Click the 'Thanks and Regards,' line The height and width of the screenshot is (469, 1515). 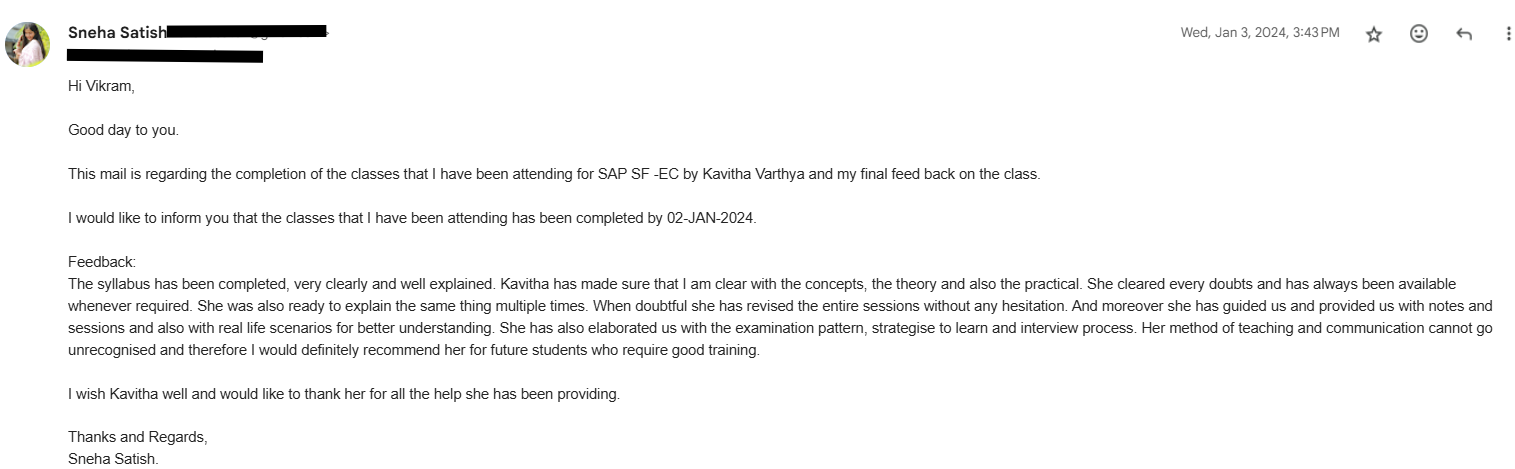click(137, 437)
